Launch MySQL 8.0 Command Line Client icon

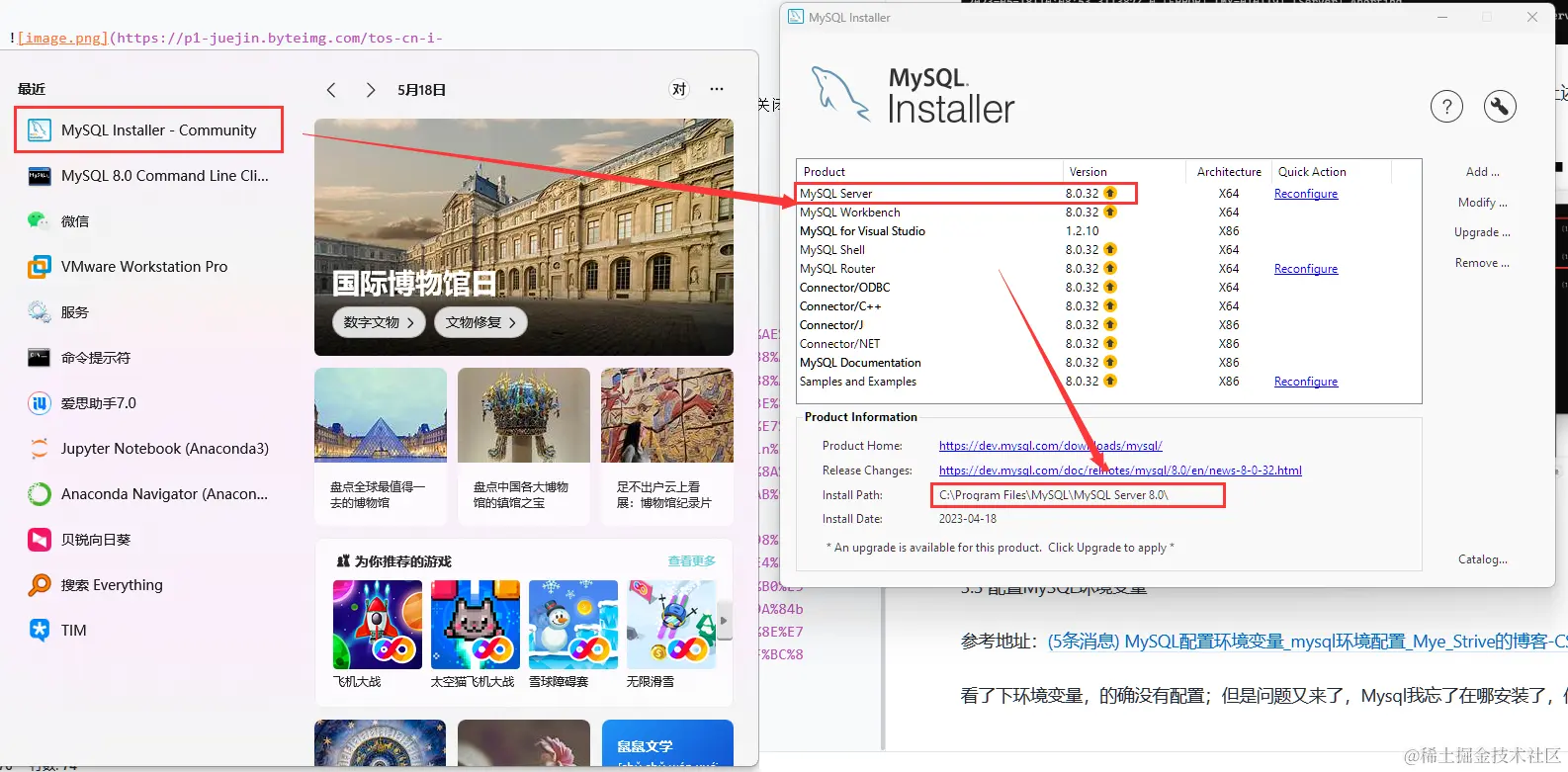[40, 176]
